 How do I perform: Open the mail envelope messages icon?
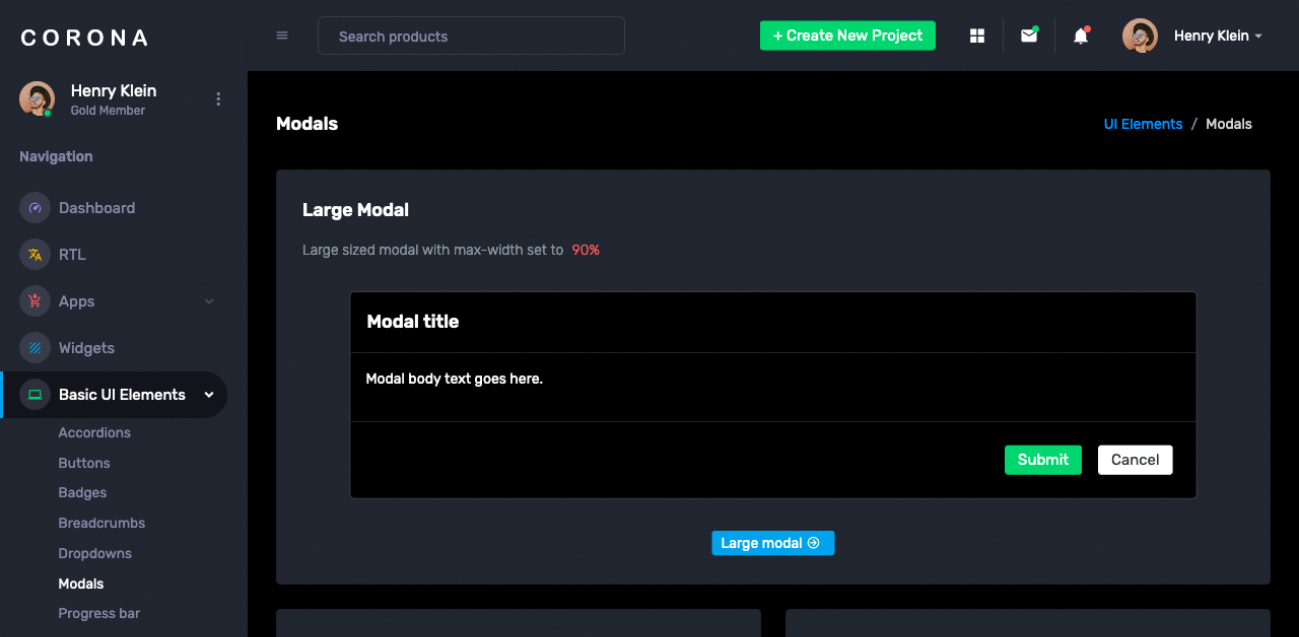click(1028, 36)
